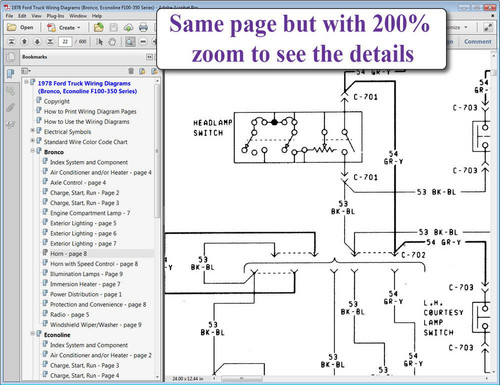Click the Read Mode expand icon
Screen dimensions: 500x385
pyautogui.click(x=488, y=27)
